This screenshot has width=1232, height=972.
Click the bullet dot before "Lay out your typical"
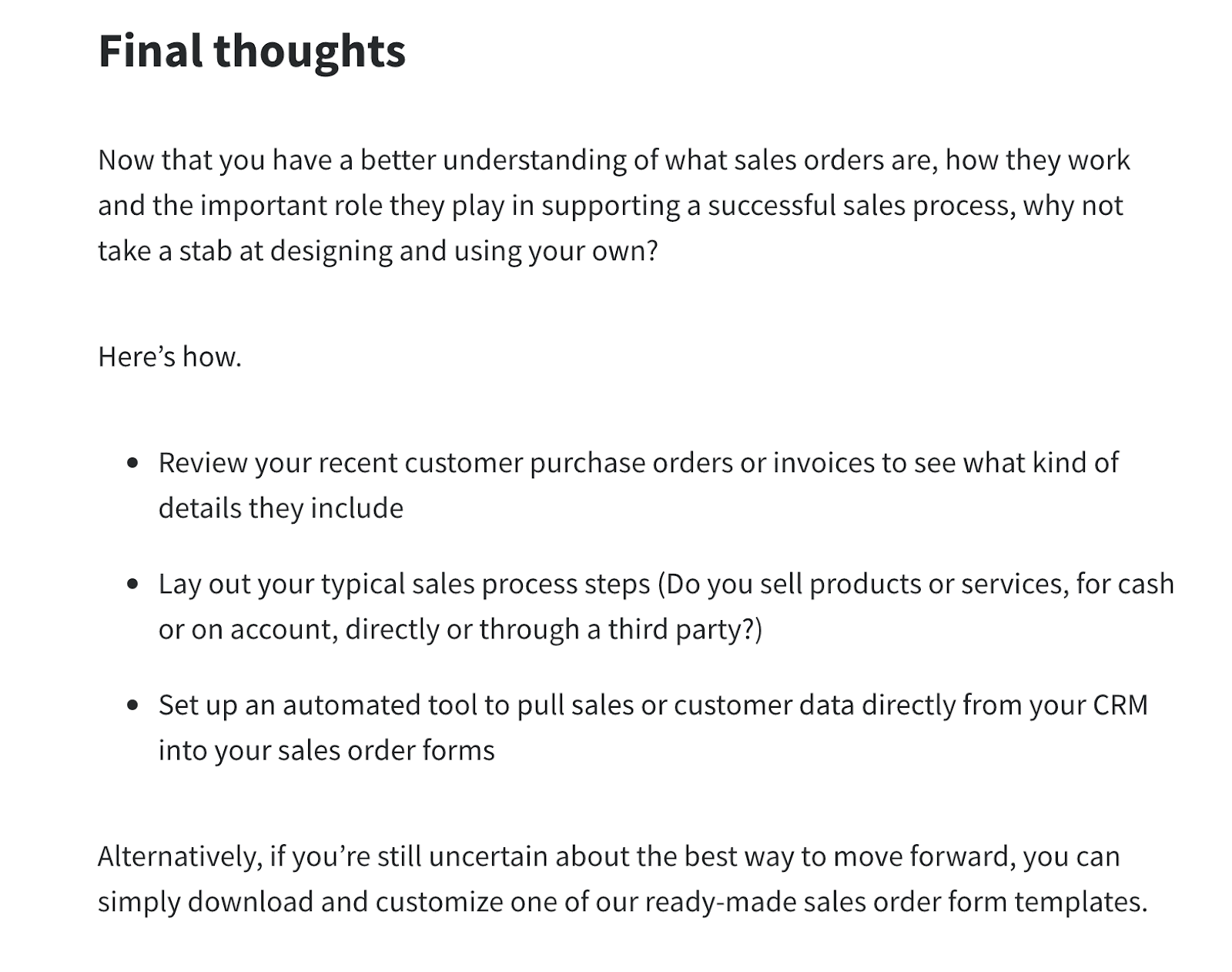(x=133, y=585)
